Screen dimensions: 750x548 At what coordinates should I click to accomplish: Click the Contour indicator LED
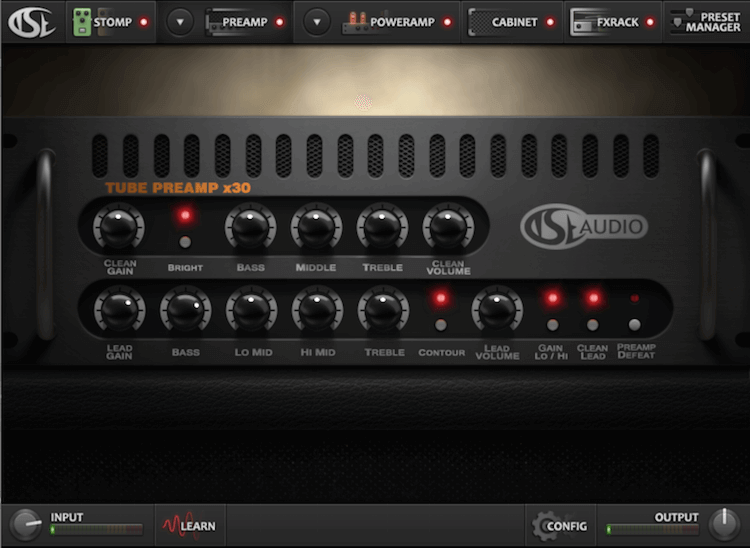pyautogui.click(x=441, y=298)
